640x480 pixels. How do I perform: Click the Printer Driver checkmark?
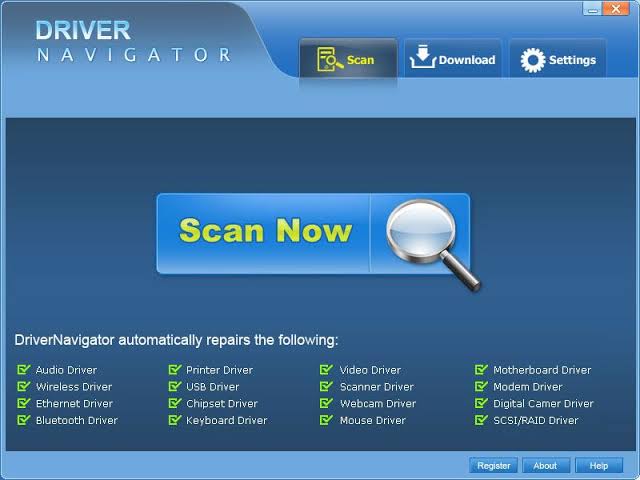tap(175, 369)
